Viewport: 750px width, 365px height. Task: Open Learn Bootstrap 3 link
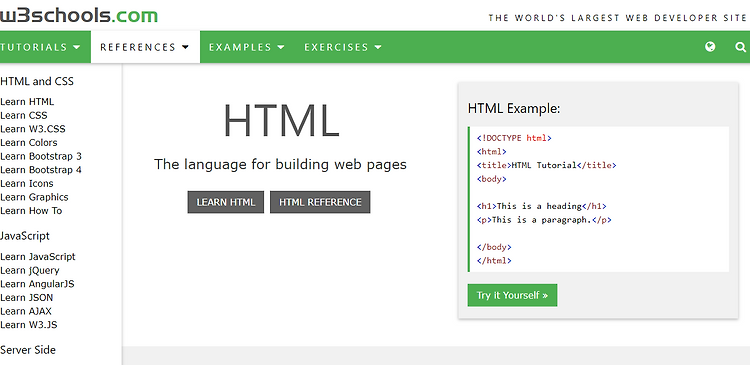click(41, 156)
